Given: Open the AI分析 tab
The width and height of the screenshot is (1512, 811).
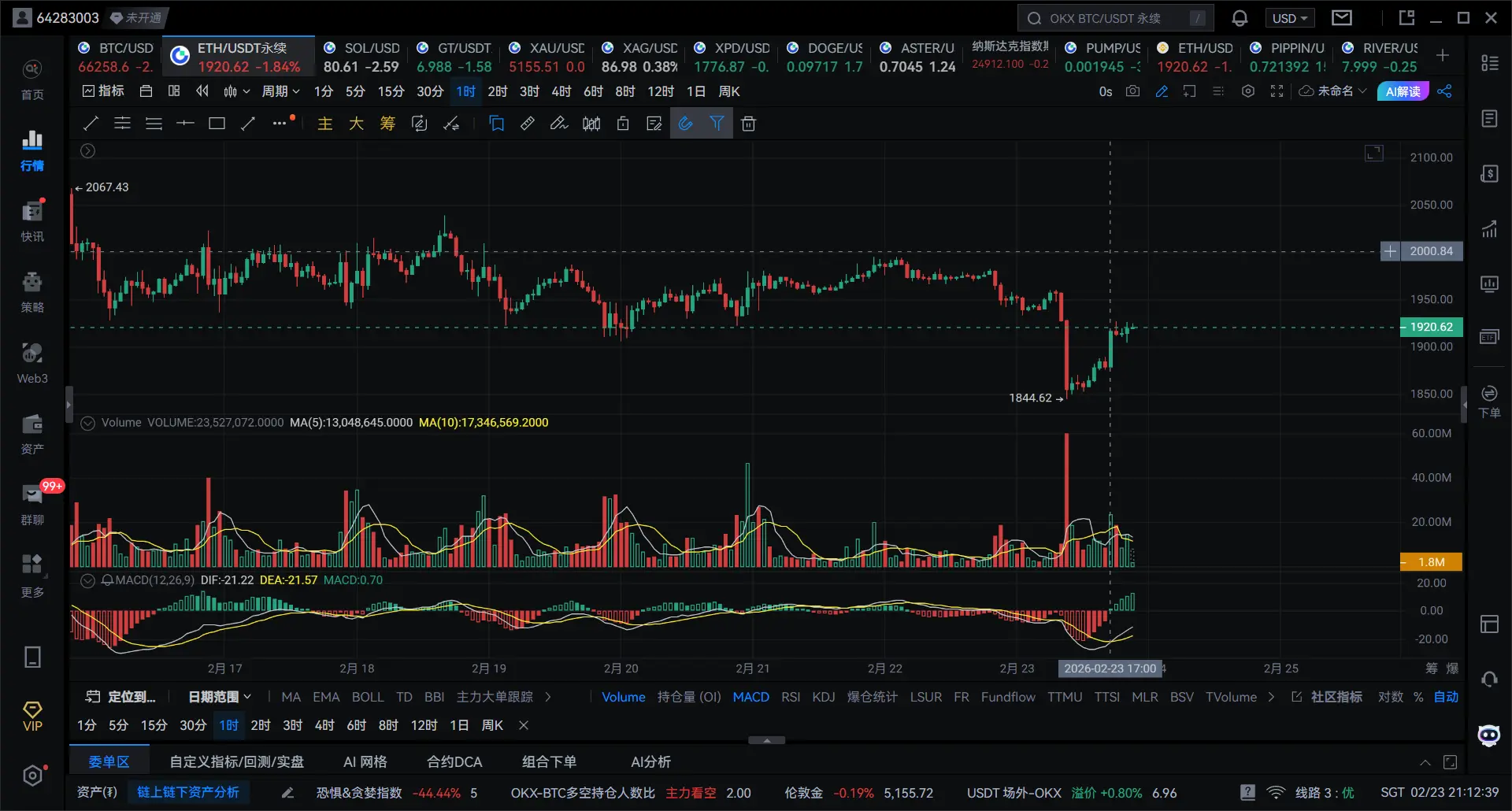Looking at the screenshot, I should point(651,762).
